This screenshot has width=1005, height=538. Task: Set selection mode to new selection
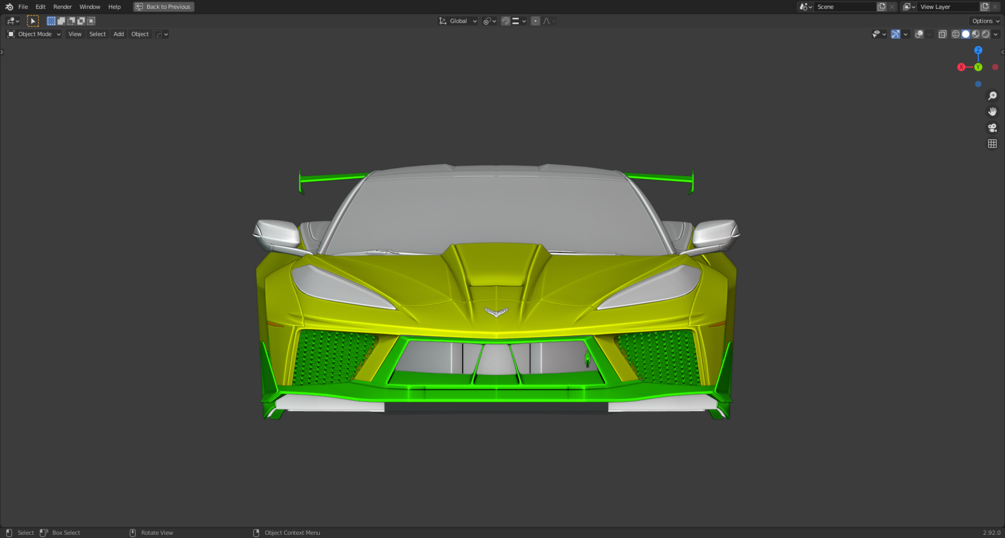[51, 21]
